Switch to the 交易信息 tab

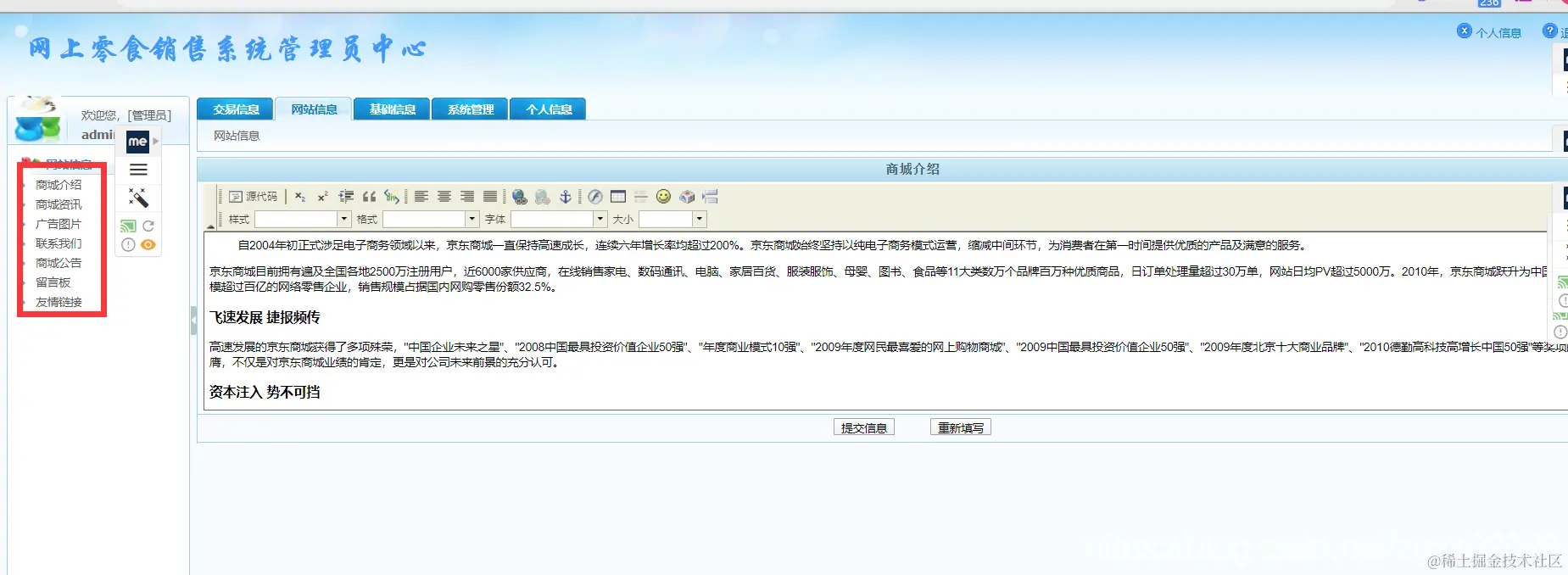click(x=236, y=109)
